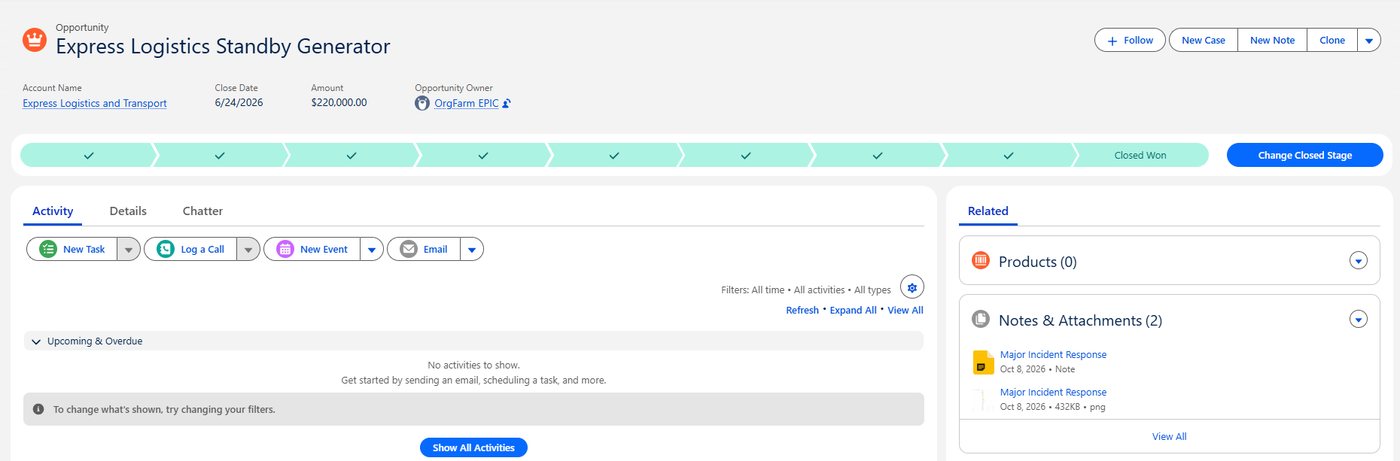Click View All link in activity timeline
The height and width of the screenshot is (461, 1400).
click(x=905, y=310)
